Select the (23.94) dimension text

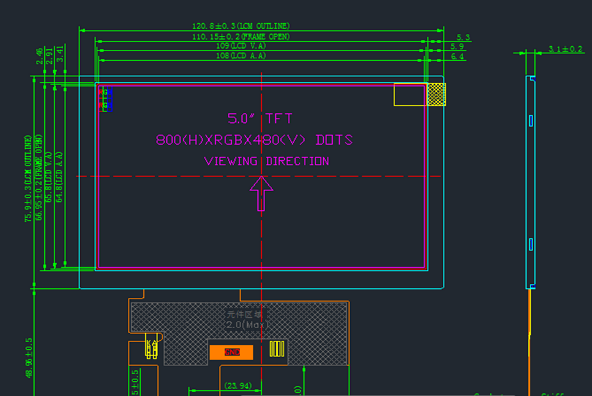(x=238, y=386)
